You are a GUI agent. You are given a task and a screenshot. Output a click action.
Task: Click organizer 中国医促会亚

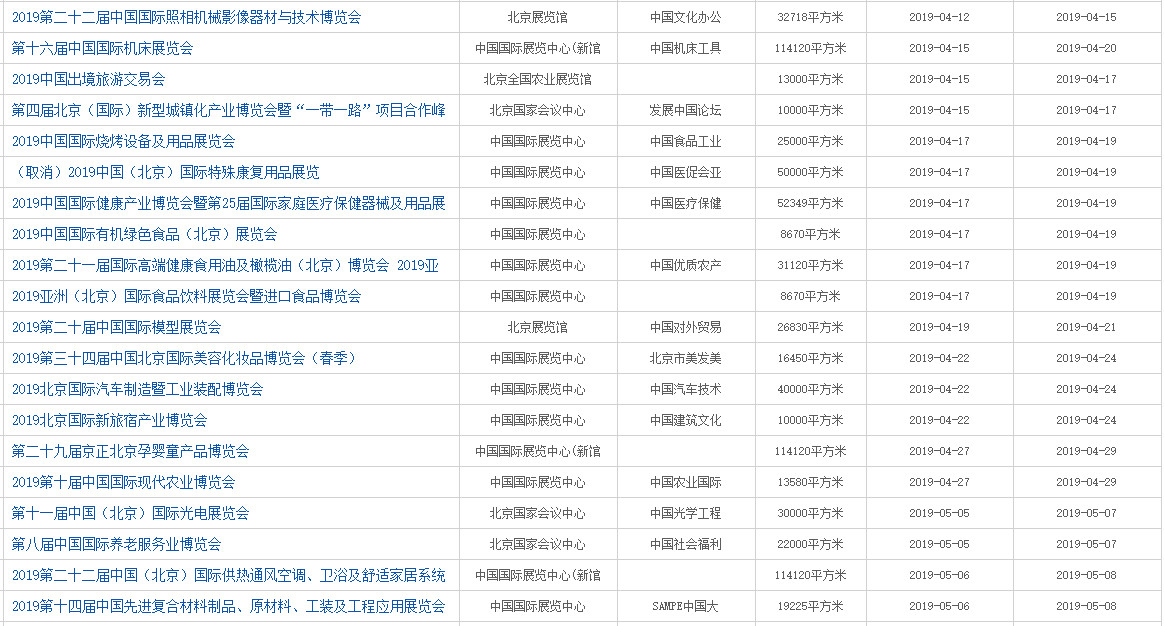685,172
